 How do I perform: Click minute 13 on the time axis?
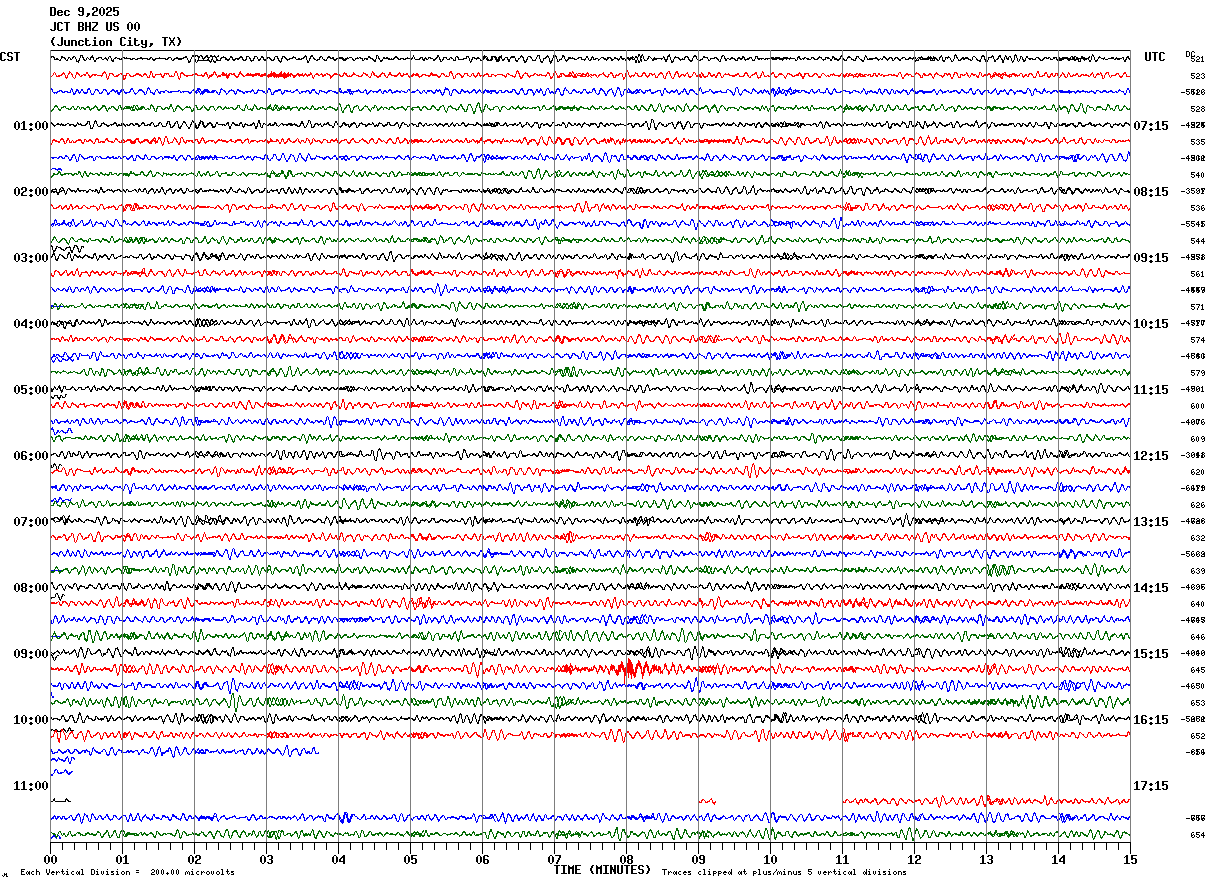[986, 859]
